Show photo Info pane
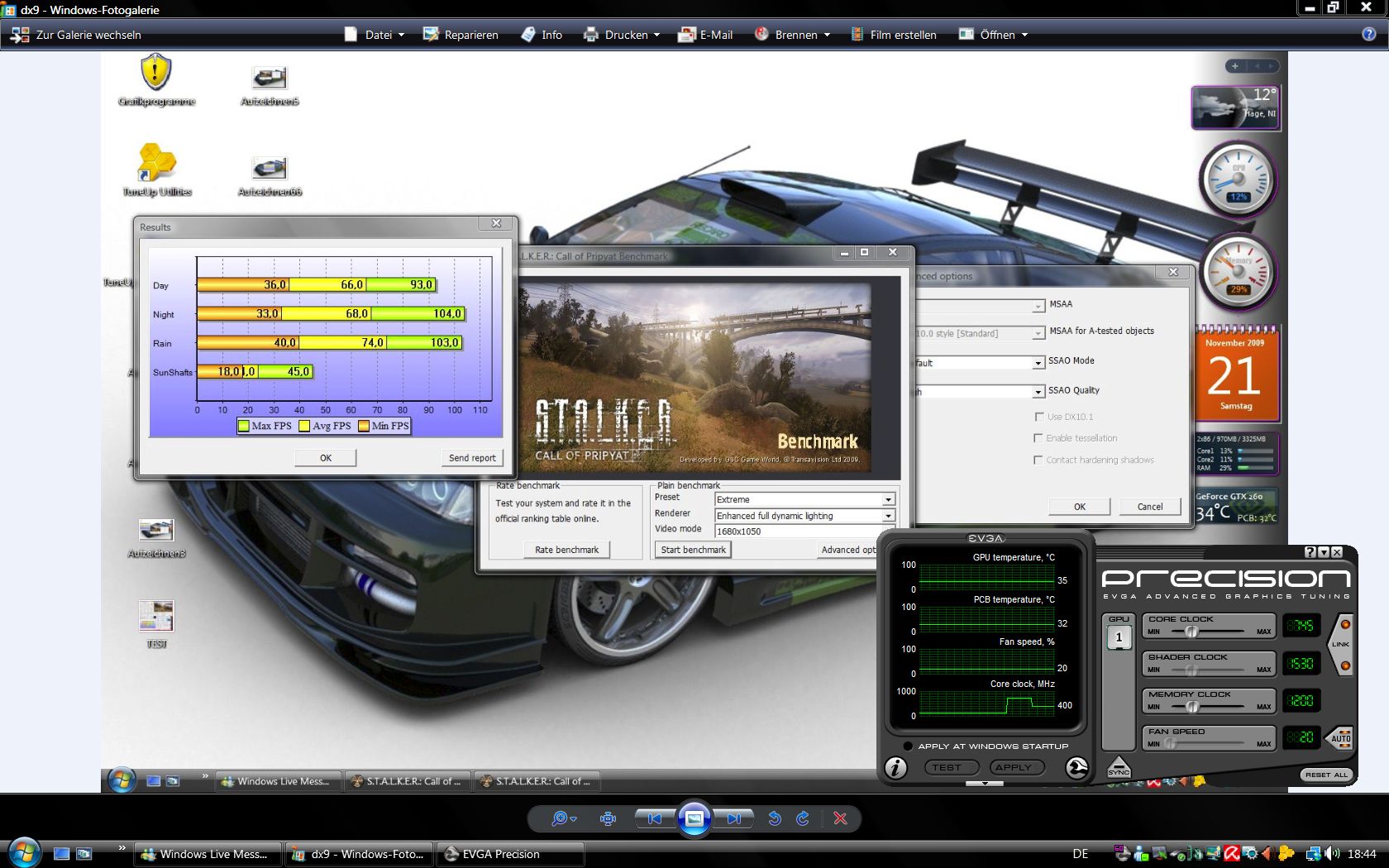The width and height of the screenshot is (1389, 868). point(542,35)
